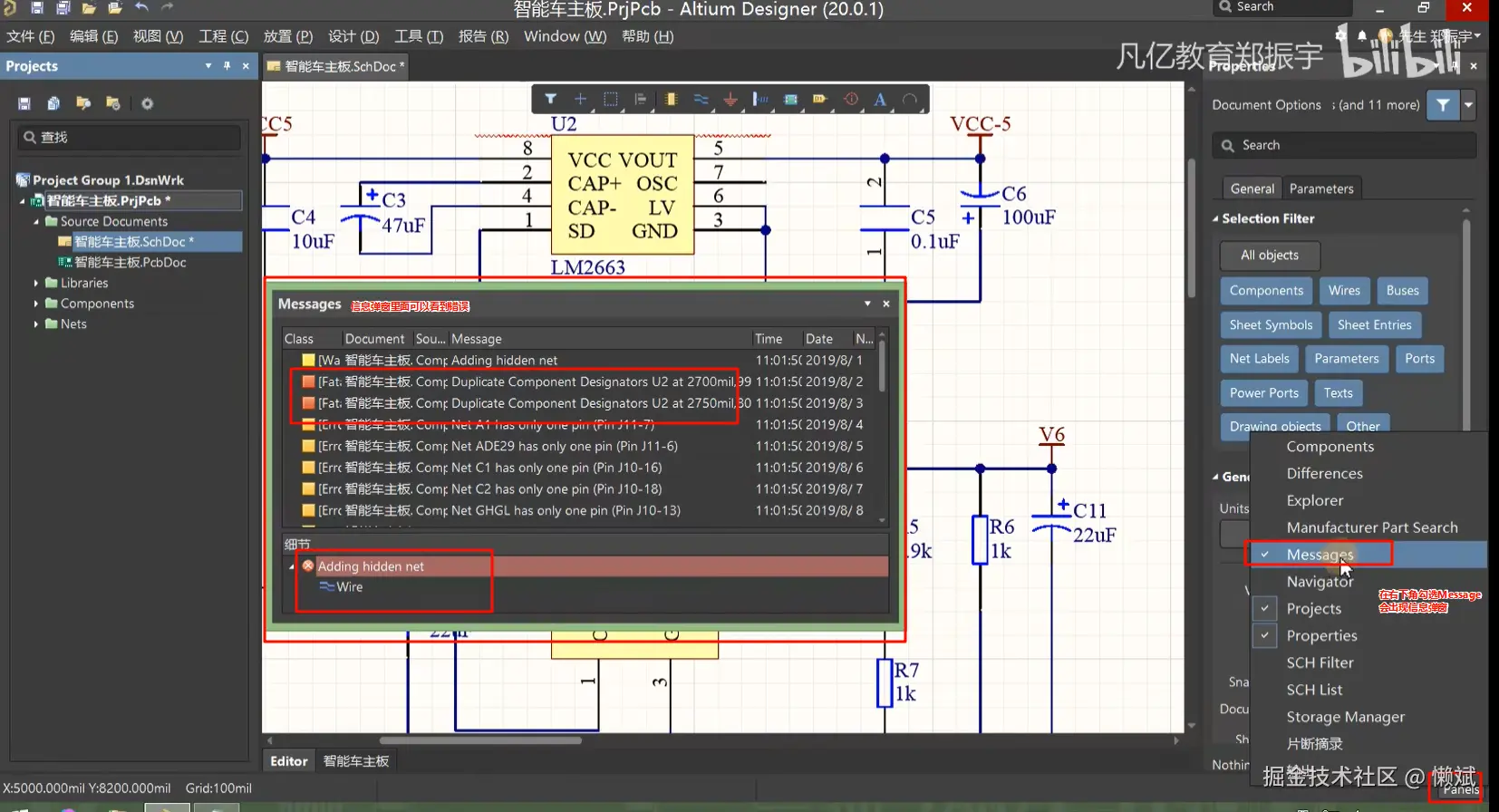1499x812 pixels.
Task: Open the Messages panel dropdown arrow
Action: coord(867,304)
